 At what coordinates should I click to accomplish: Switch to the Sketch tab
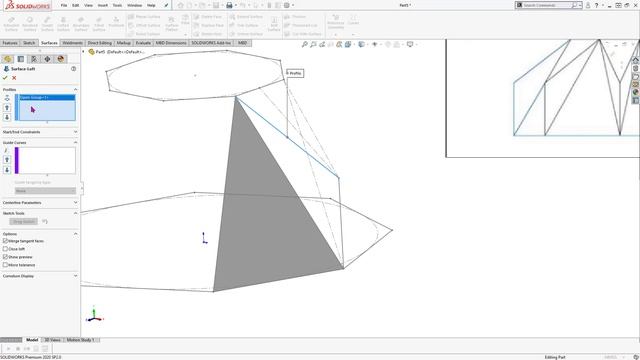29,43
